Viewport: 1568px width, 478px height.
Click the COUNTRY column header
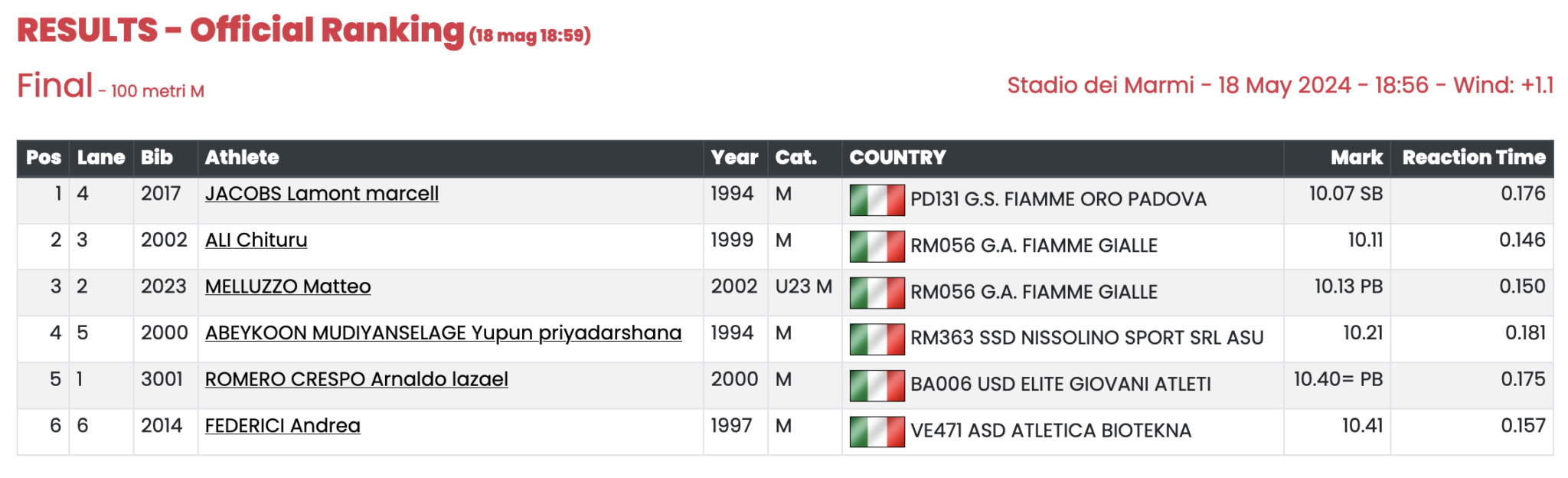pos(897,158)
